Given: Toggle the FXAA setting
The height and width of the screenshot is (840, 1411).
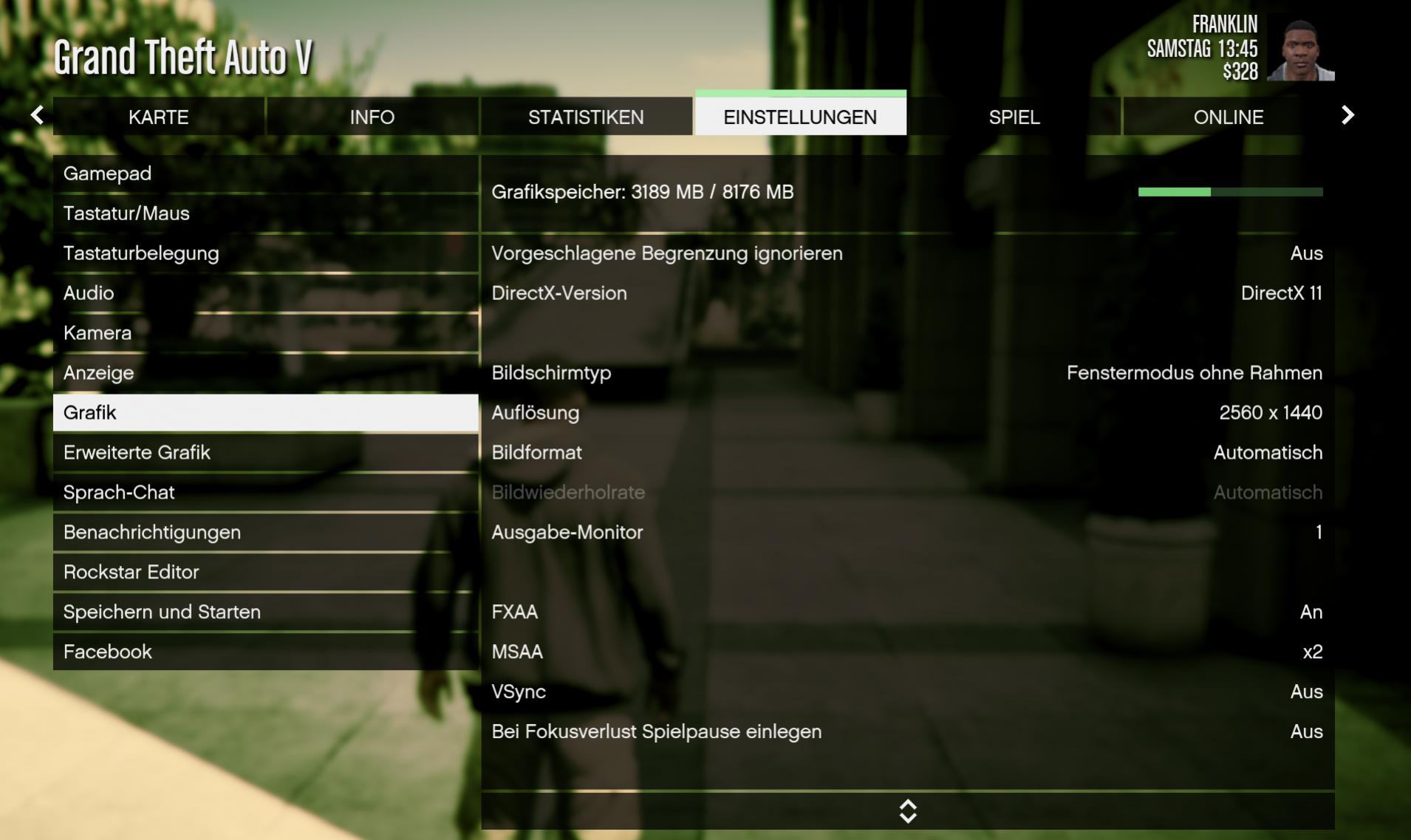Looking at the screenshot, I should [908, 612].
